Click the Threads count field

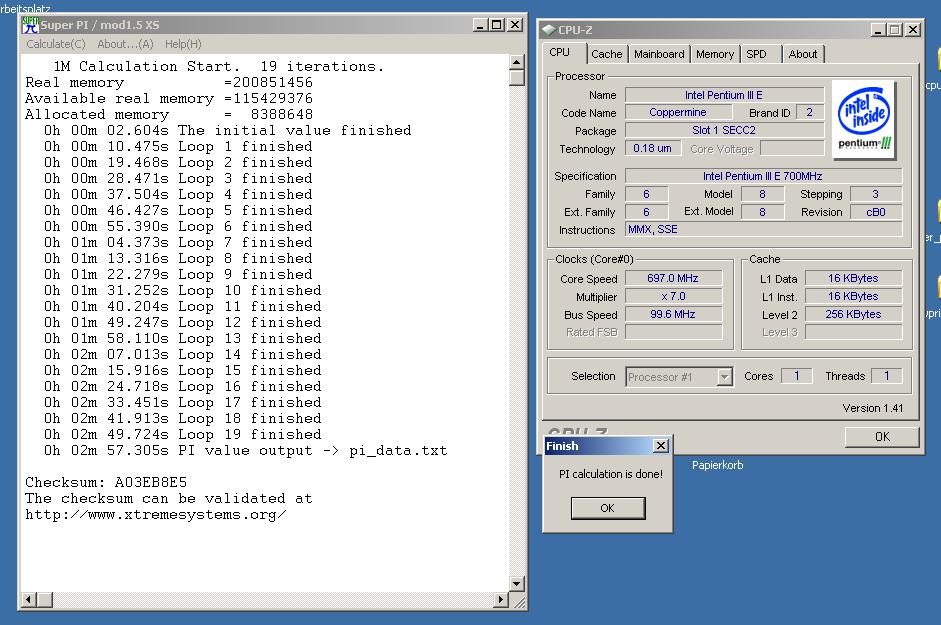coord(886,376)
